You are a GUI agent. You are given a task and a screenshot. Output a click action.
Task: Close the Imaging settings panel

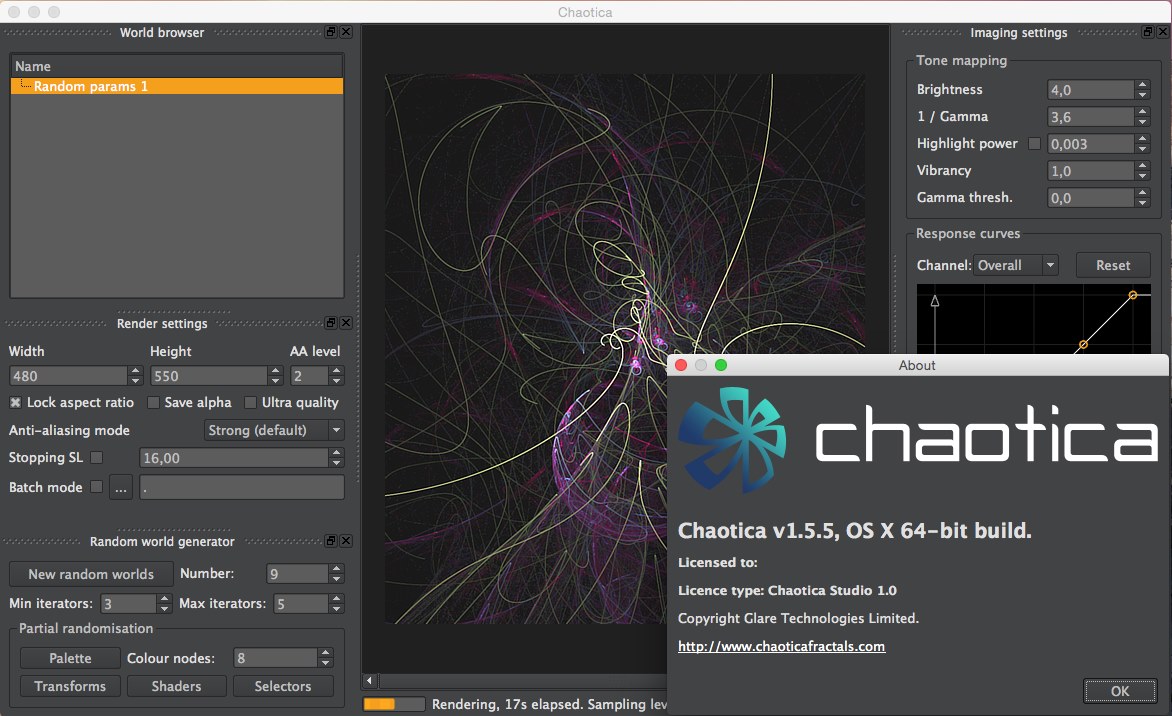point(1163,32)
